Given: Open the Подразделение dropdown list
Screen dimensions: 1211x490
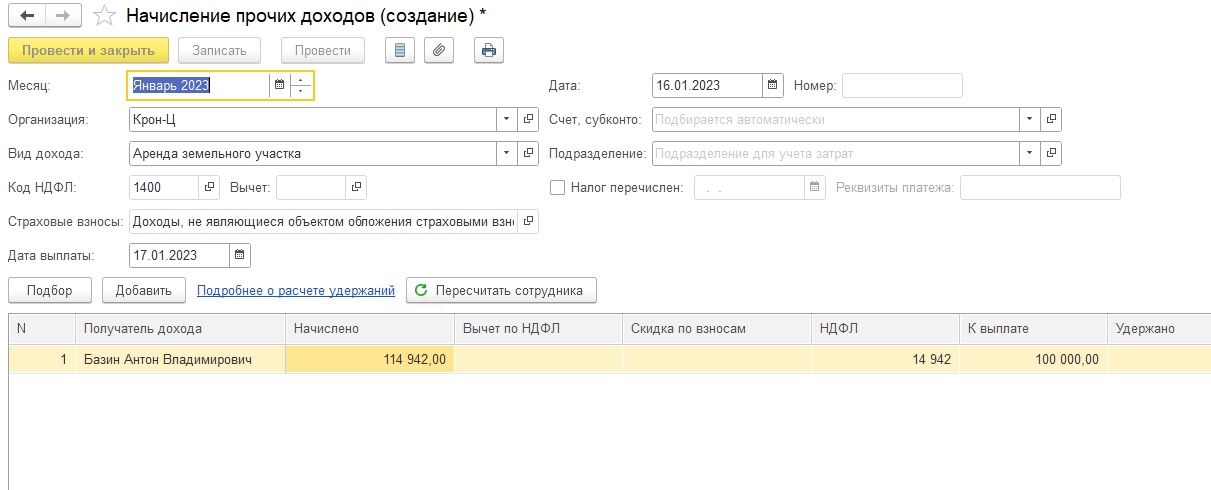Looking at the screenshot, I should (1029, 154).
